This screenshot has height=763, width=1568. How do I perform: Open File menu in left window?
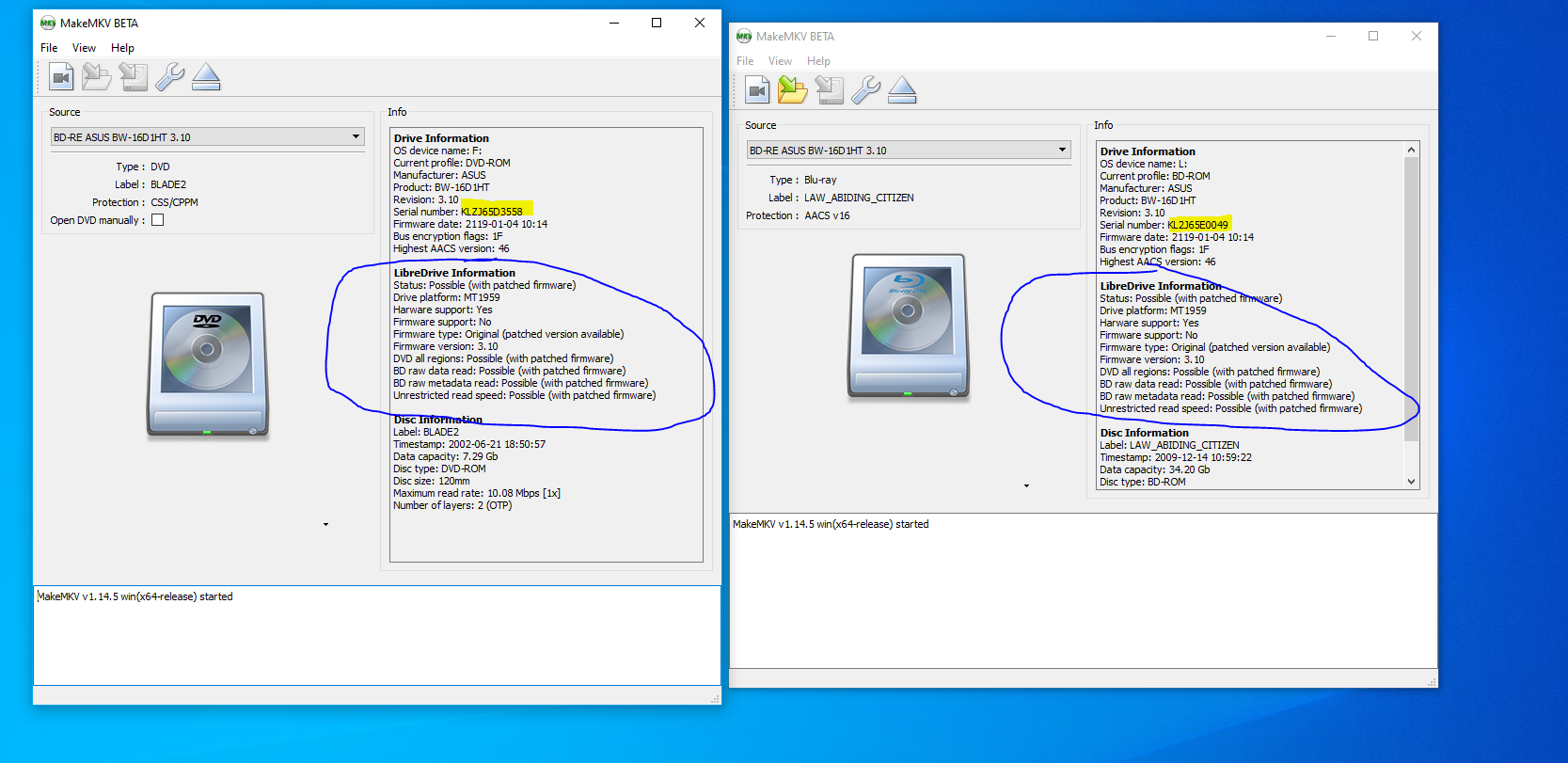pyautogui.click(x=49, y=48)
